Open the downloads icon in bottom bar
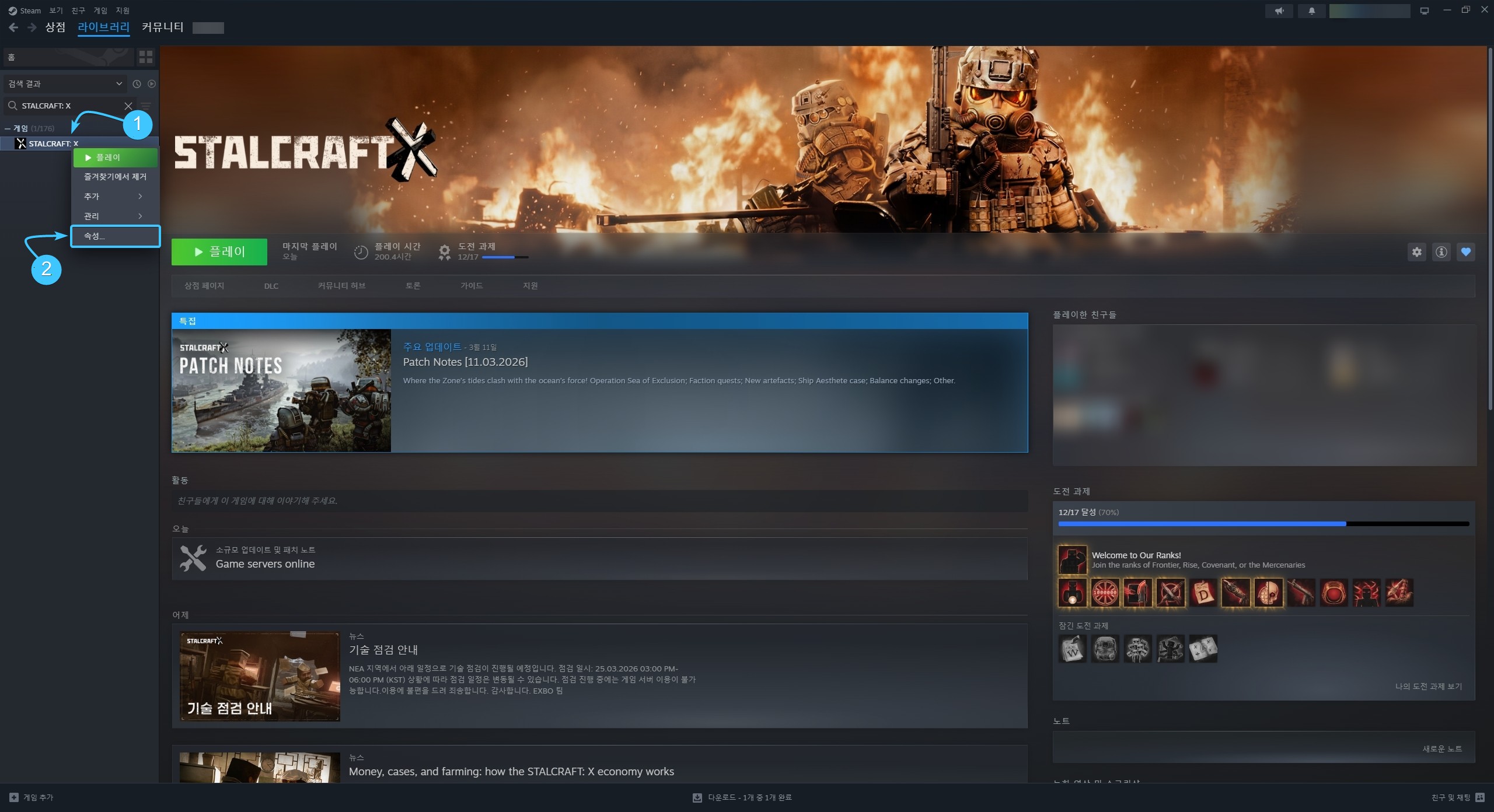Screen dimensions: 1494x812 click(697, 797)
